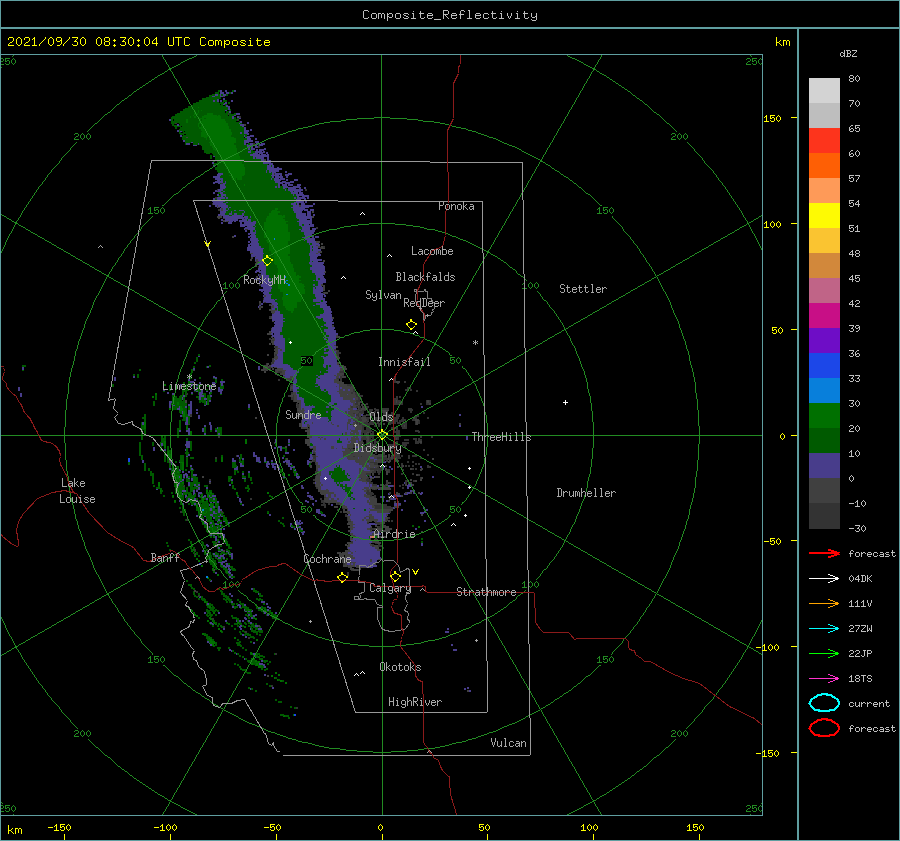Viewport: 900px width, 841px height.
Task: Click the Banff town label
Action: 165,558
